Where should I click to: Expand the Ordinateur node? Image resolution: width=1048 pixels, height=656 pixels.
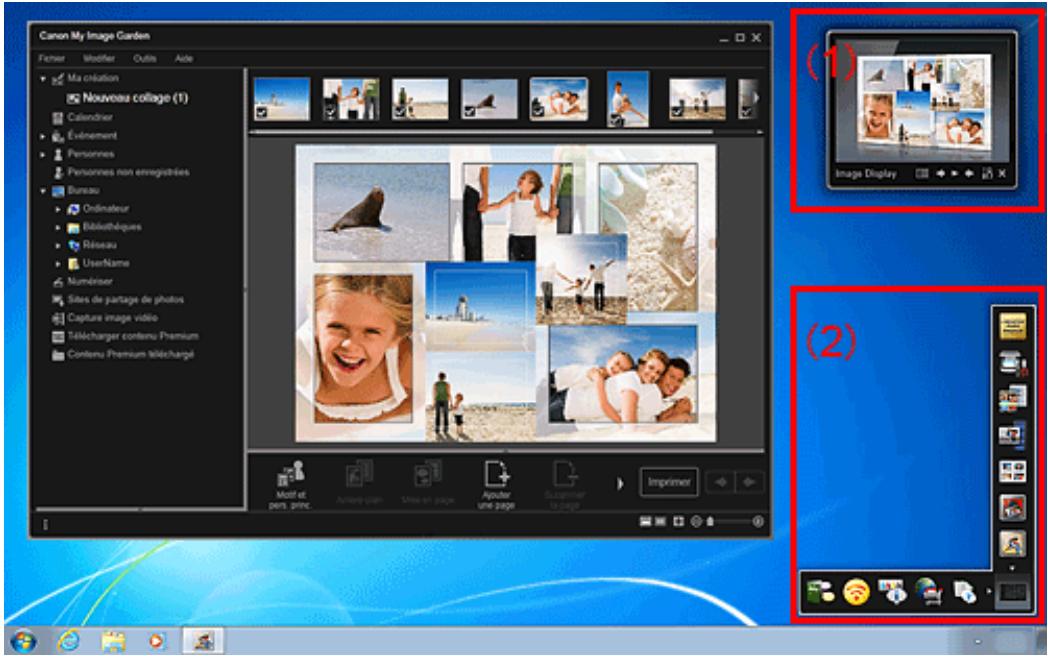tap(58, 209)
